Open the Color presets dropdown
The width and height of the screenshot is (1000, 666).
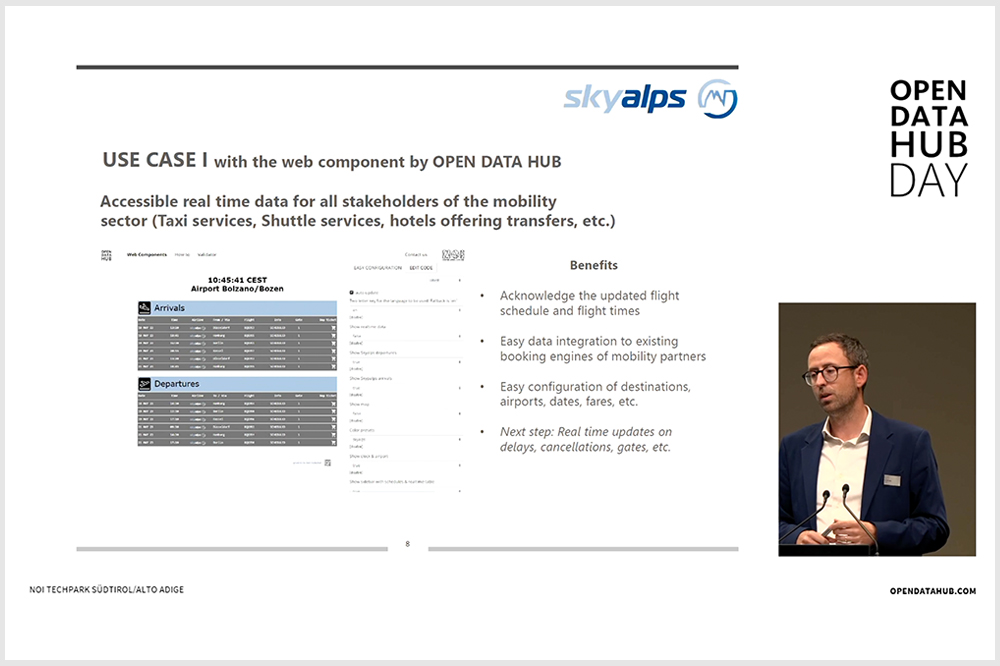(x=405, y=440)
